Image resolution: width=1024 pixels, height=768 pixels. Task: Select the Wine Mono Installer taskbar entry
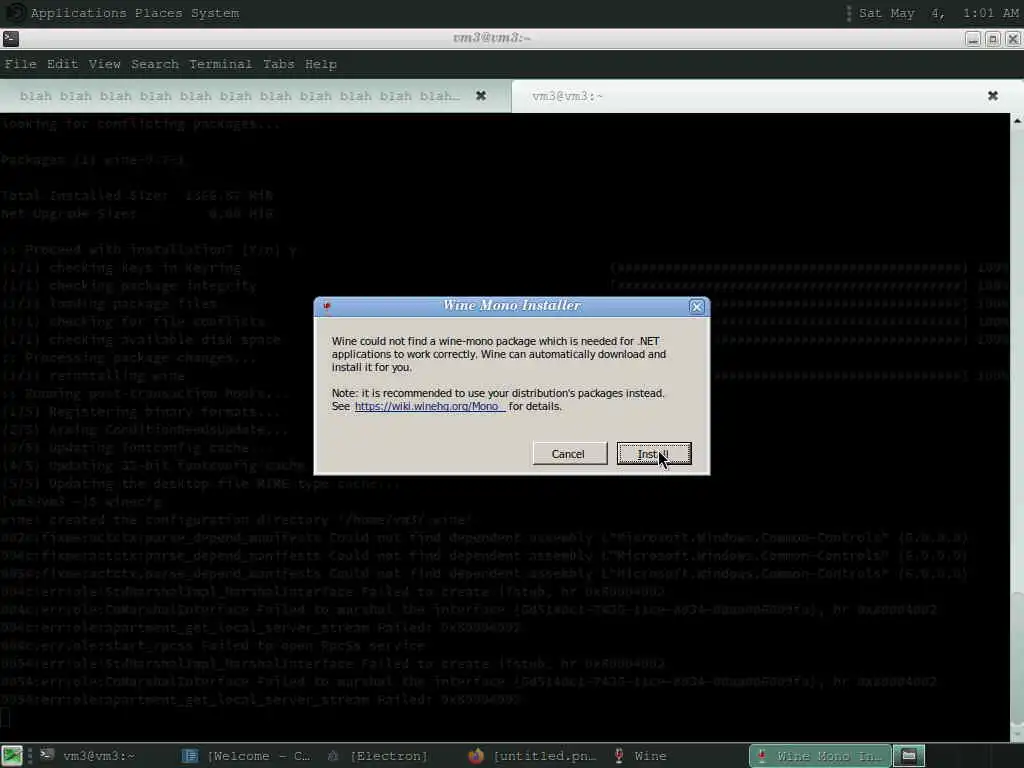click(x=820, y=756)
